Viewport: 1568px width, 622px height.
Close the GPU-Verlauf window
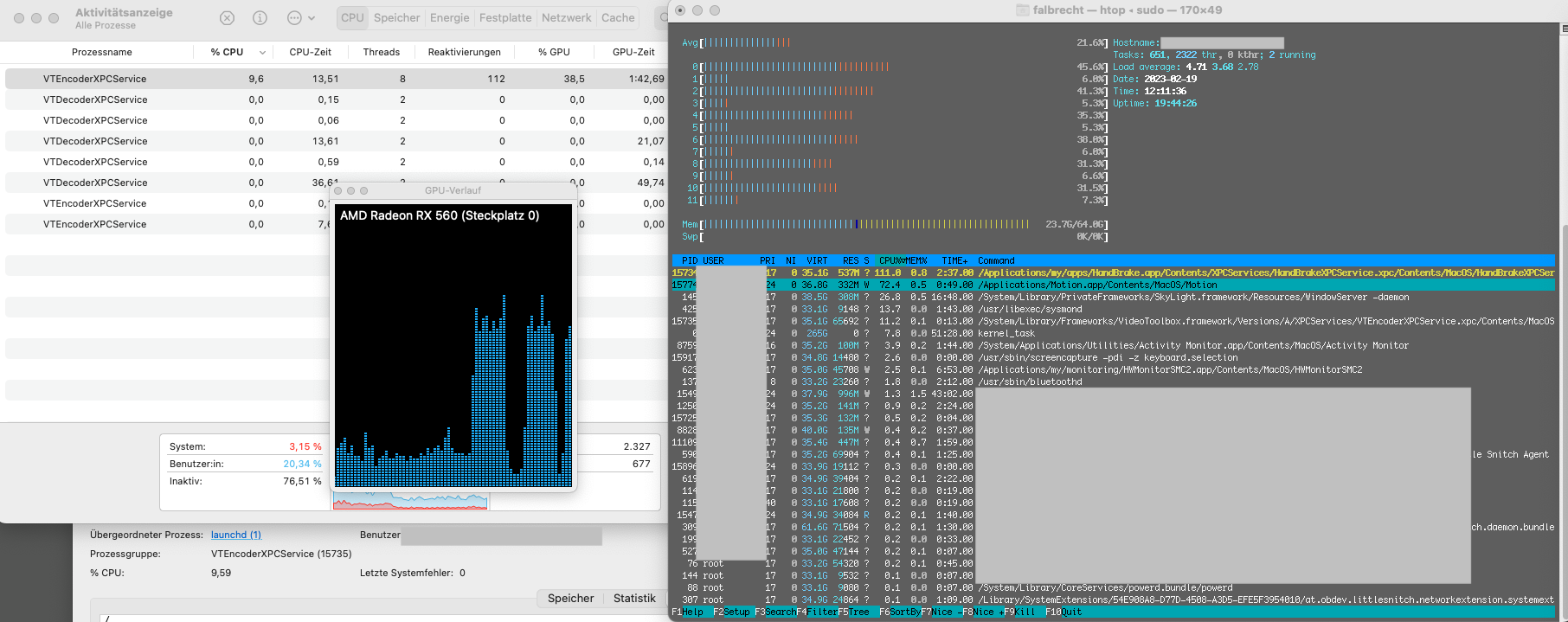338,190
